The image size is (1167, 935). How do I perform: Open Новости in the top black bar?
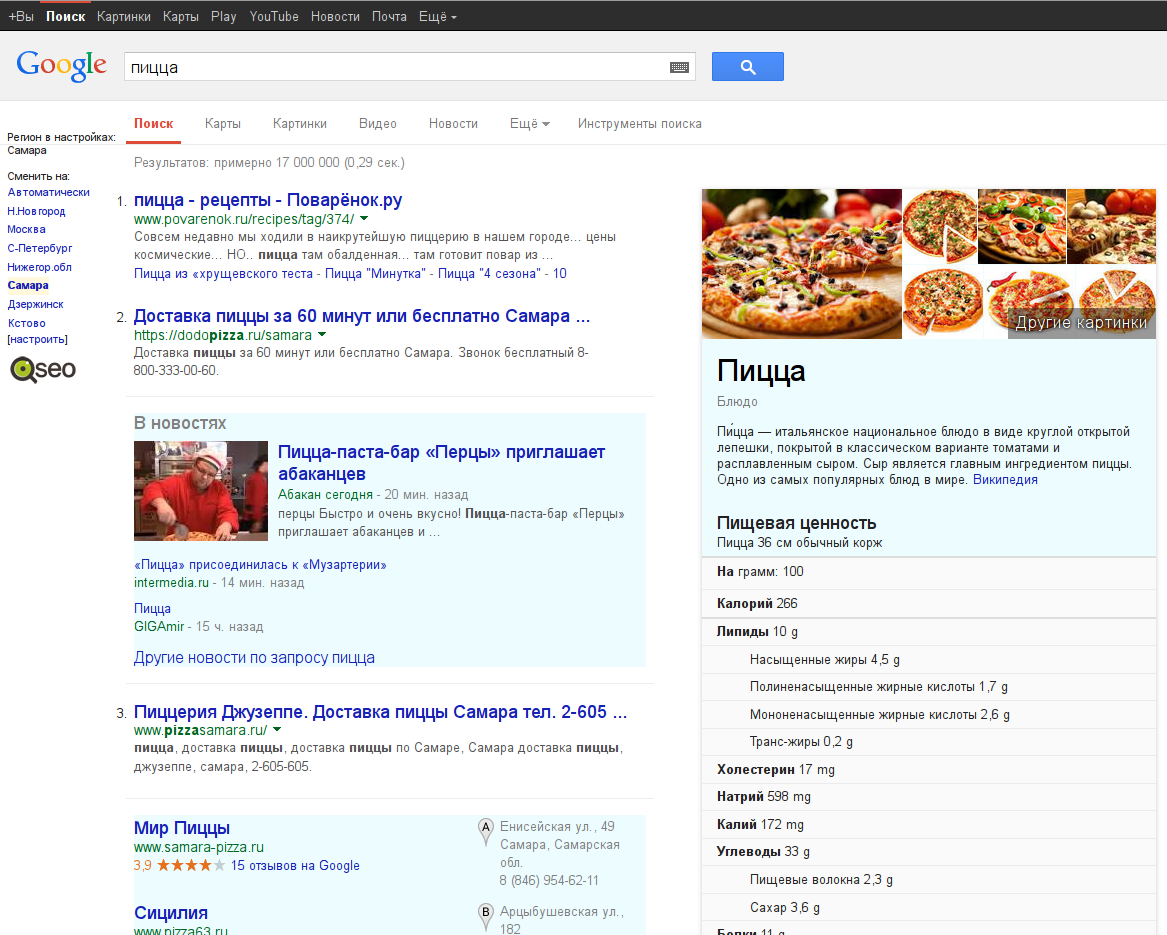pos(335,16)
